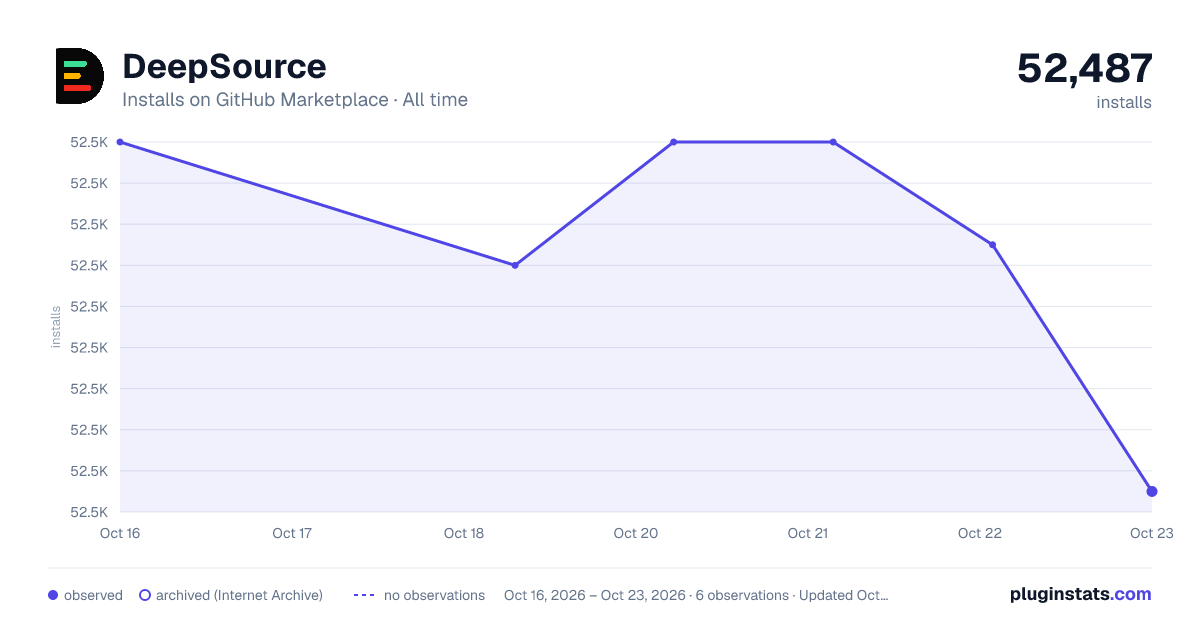Click the Oct 23 x-axis label
Screen dimensions: 1200x630
click(x=1151, y=533)
